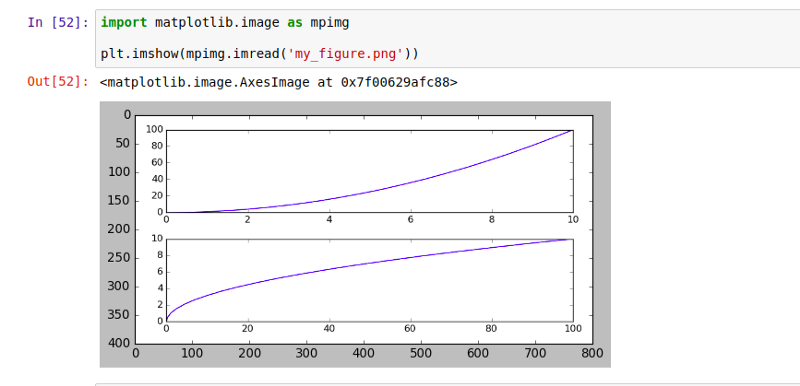This screenshot has width=800, height=386.
Task: Click the lower subplot with square-root curve
Action: tap(369, 280)
